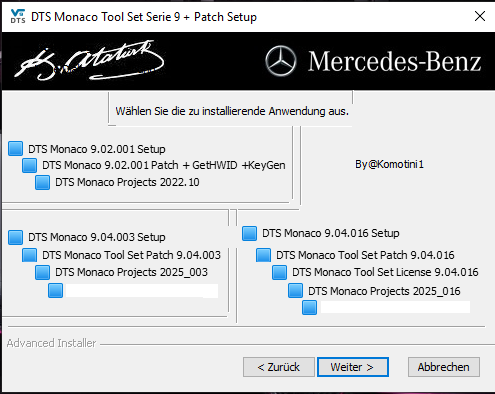Click the 'Wählen Sie die zu installierende Anwendung aus.' text
The height and width of the screenshot is (394, 495).
[232, 111]
